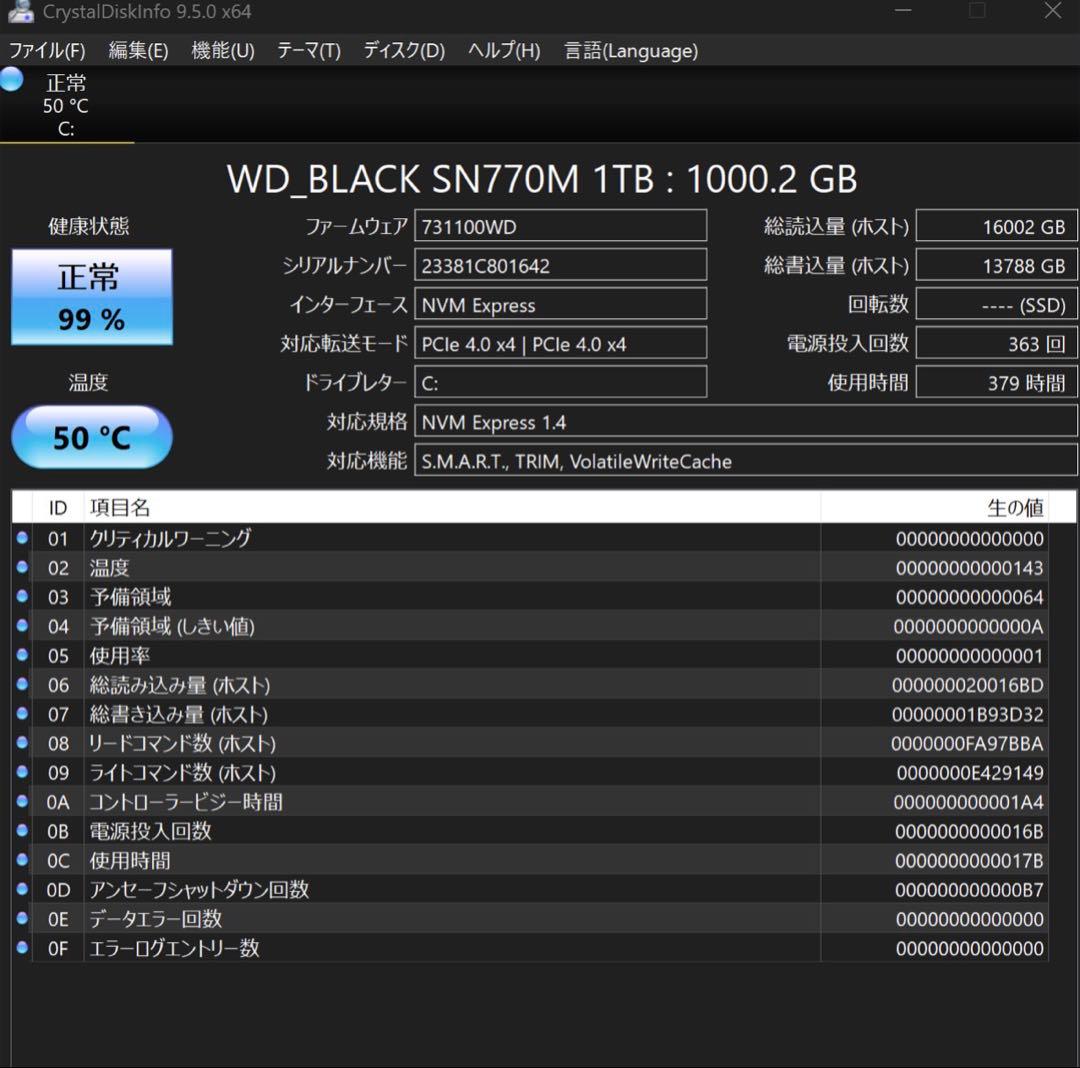Click the status lamp for 予備領域
The width and height of the screenshot is (1080, 1068).
point(24,597)
